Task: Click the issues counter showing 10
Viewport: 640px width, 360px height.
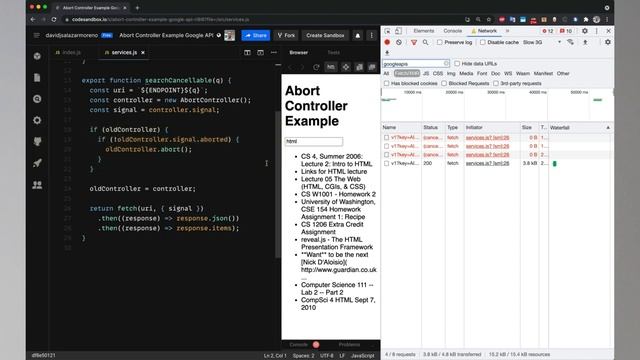Action: coord(566,31)
